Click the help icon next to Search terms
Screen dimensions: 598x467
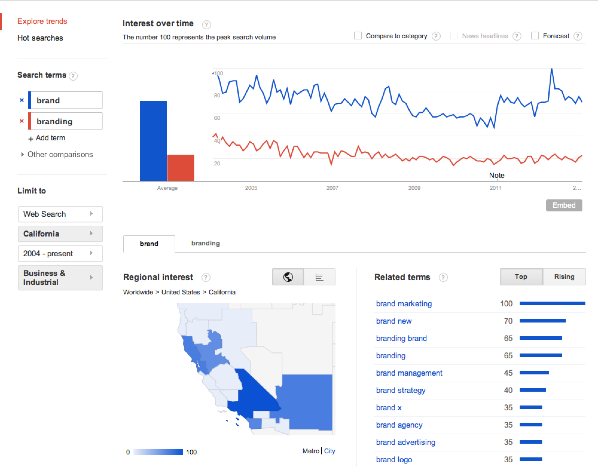[x=74, y=76]
